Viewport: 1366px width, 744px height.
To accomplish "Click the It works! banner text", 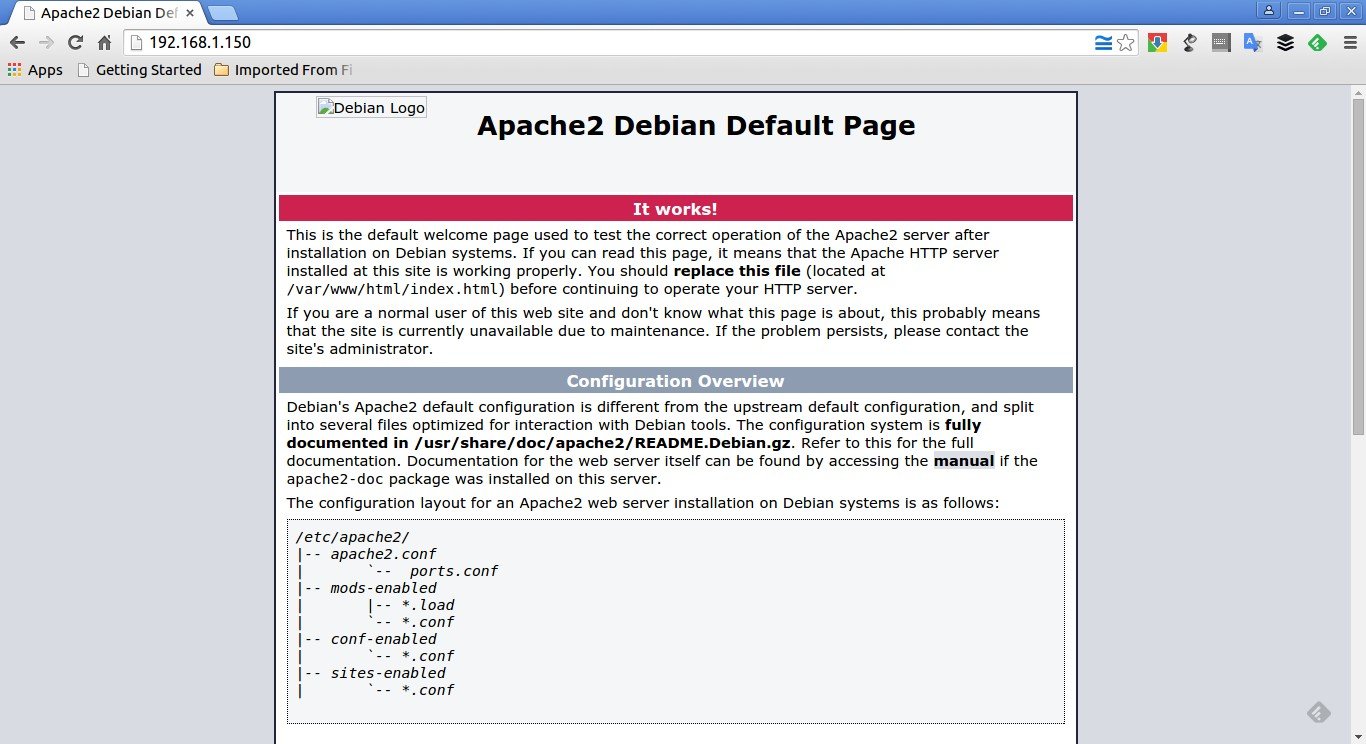I will point(675,209).
